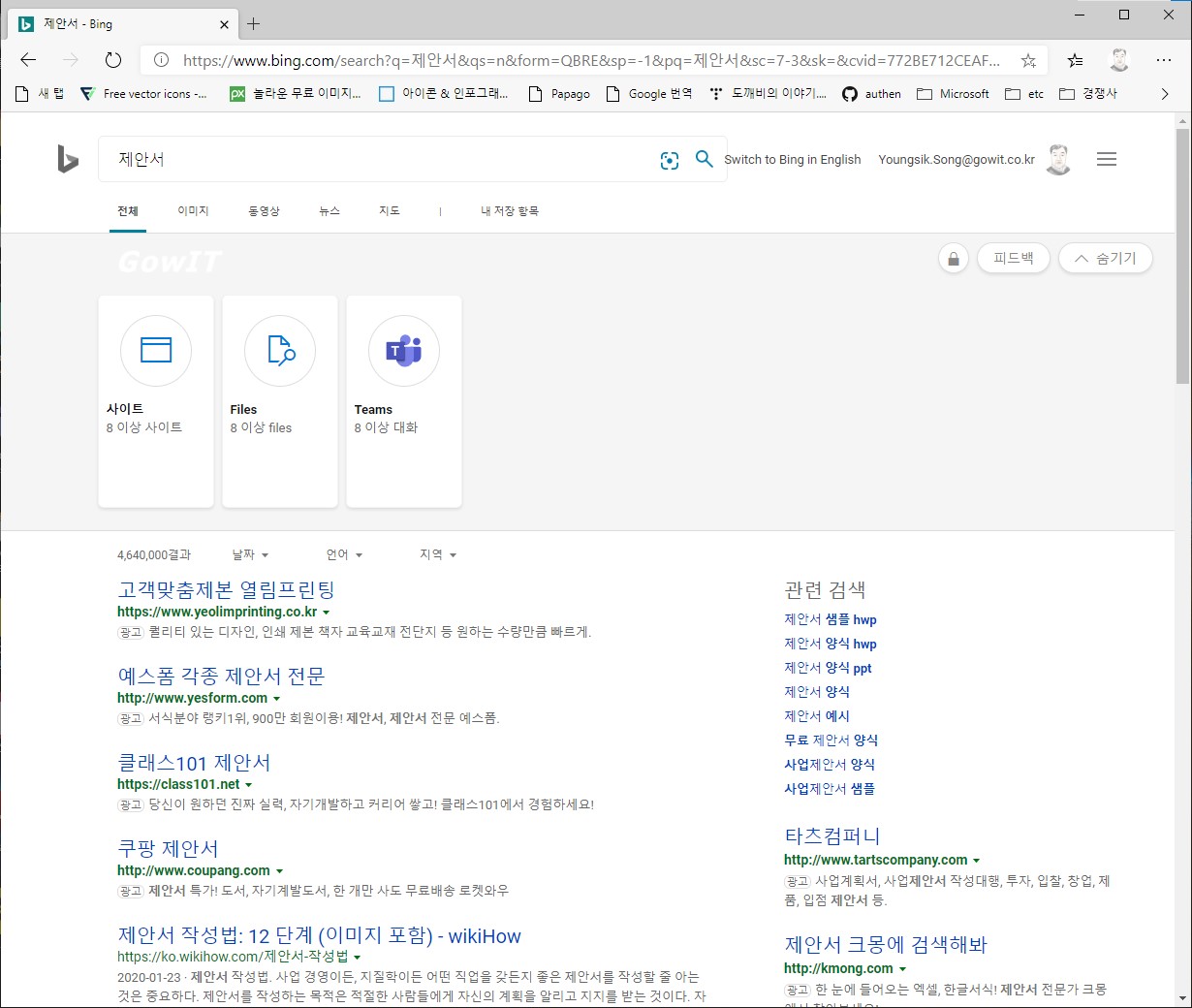Open the 사이트 card icon
Screen dimensions: 1192x1008
(x=156, y=350)
